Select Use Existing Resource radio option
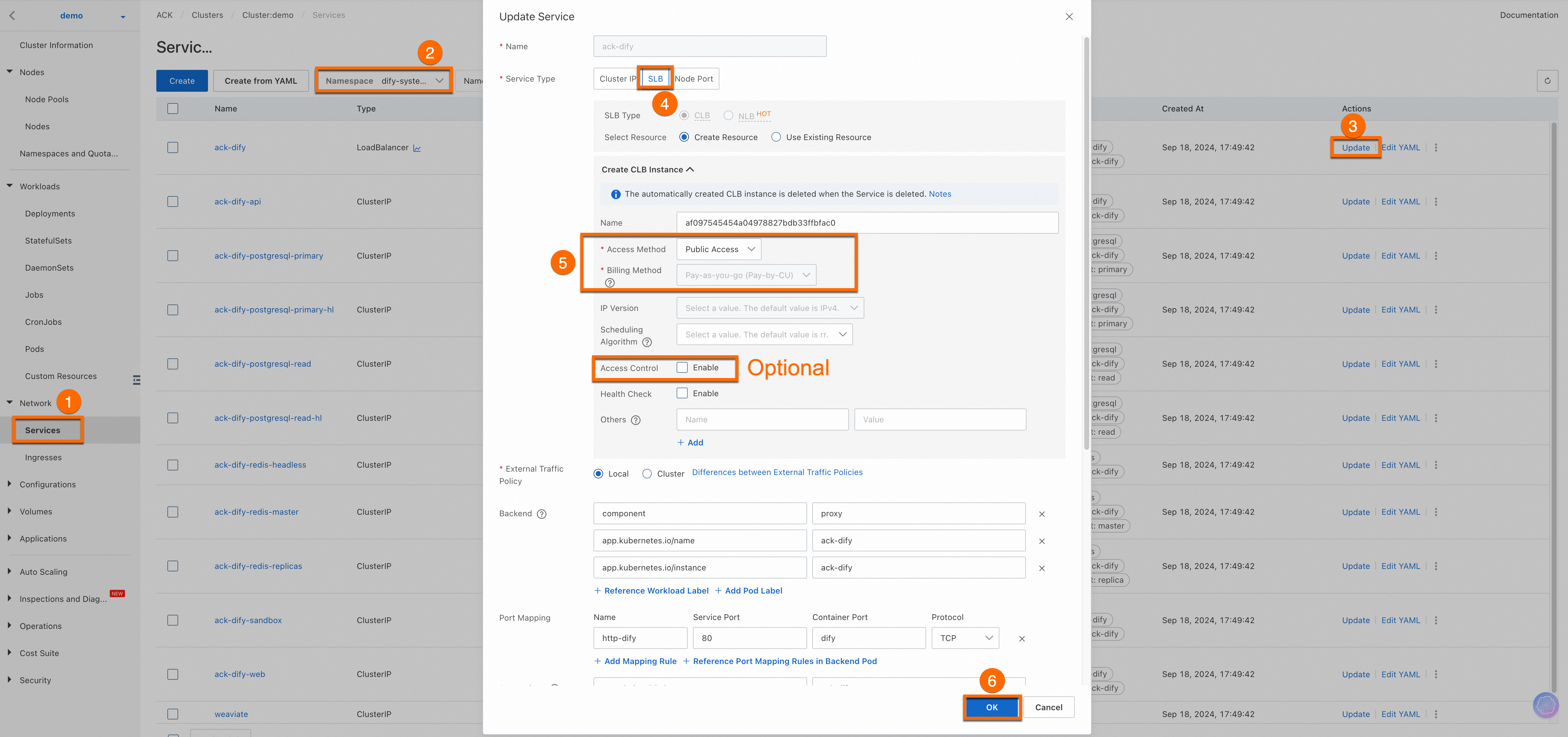The height and width of the screenshot is (737, 1568). pos(776,137)
